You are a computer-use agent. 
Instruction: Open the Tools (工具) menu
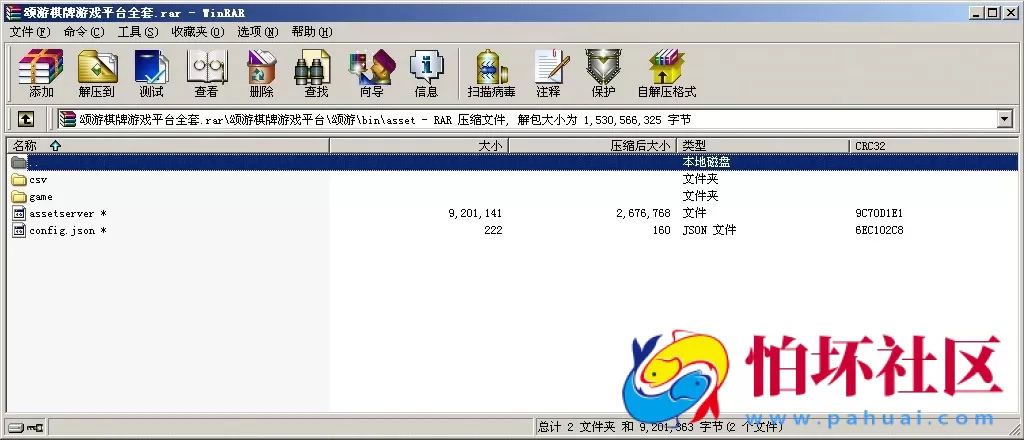coord(138,32)
